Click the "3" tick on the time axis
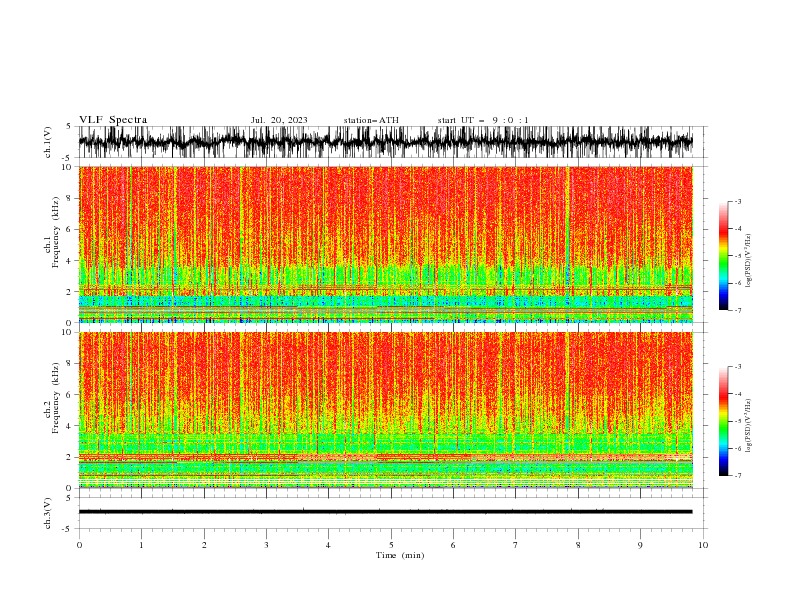The width and height of the screenshot is (792, 612). click(x=266, y=545)
